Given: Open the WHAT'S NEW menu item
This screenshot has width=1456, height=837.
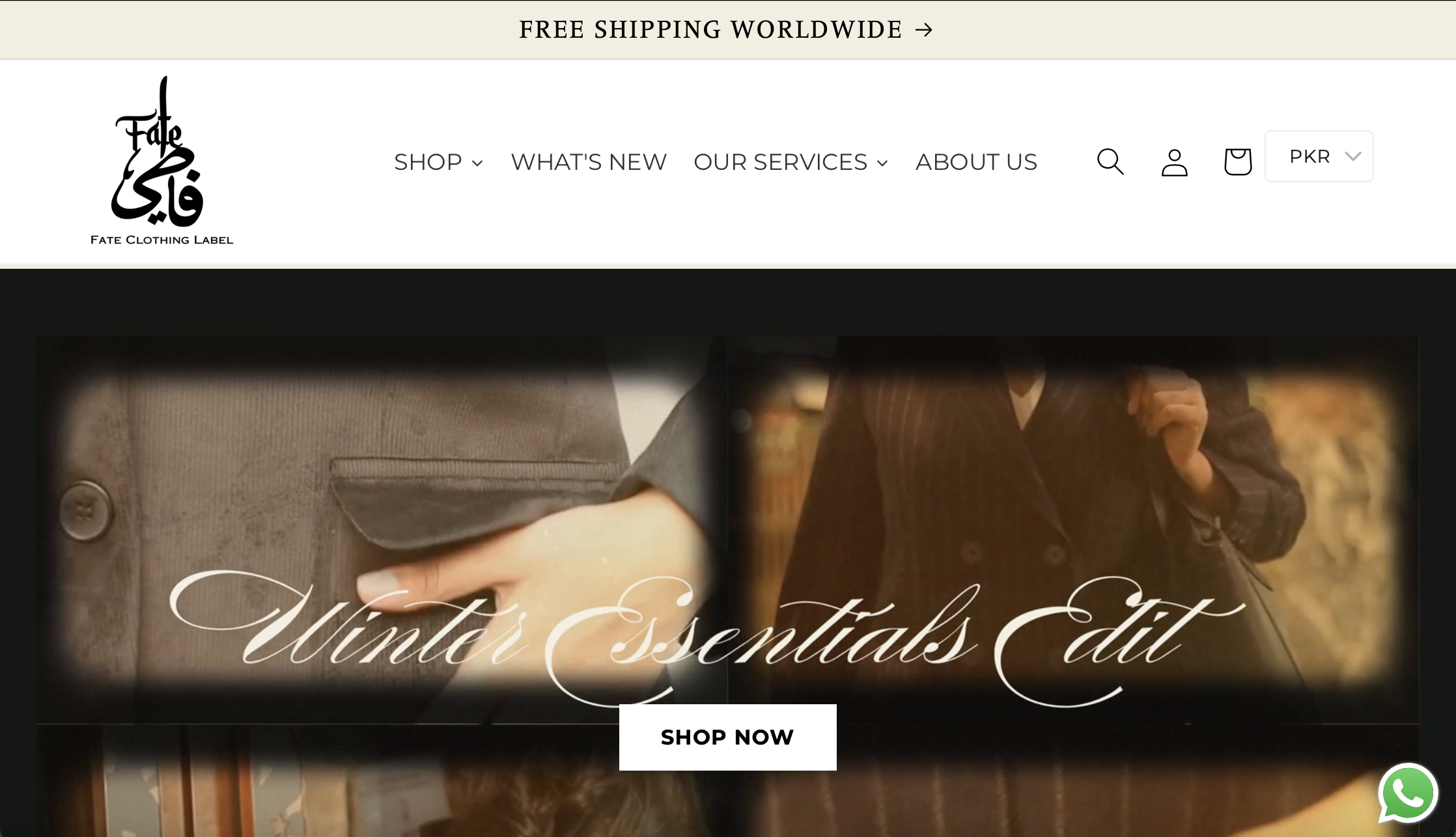Looking at the screenshot, I should [x=589, y=161].
